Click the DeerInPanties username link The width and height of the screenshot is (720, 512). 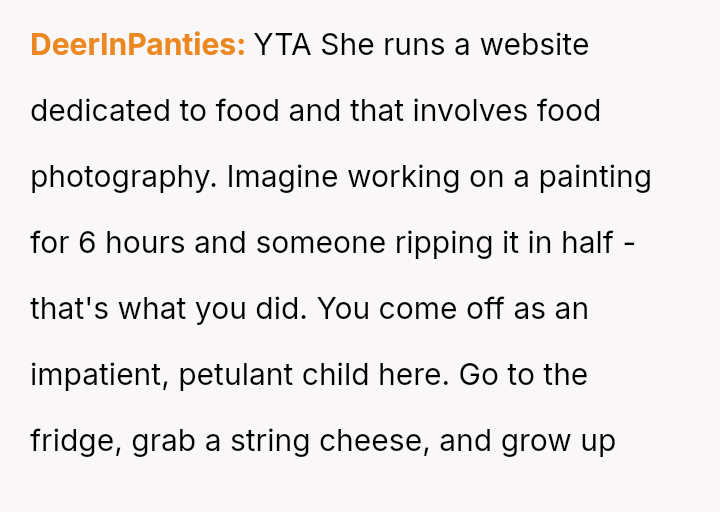[x=138, y=45]
